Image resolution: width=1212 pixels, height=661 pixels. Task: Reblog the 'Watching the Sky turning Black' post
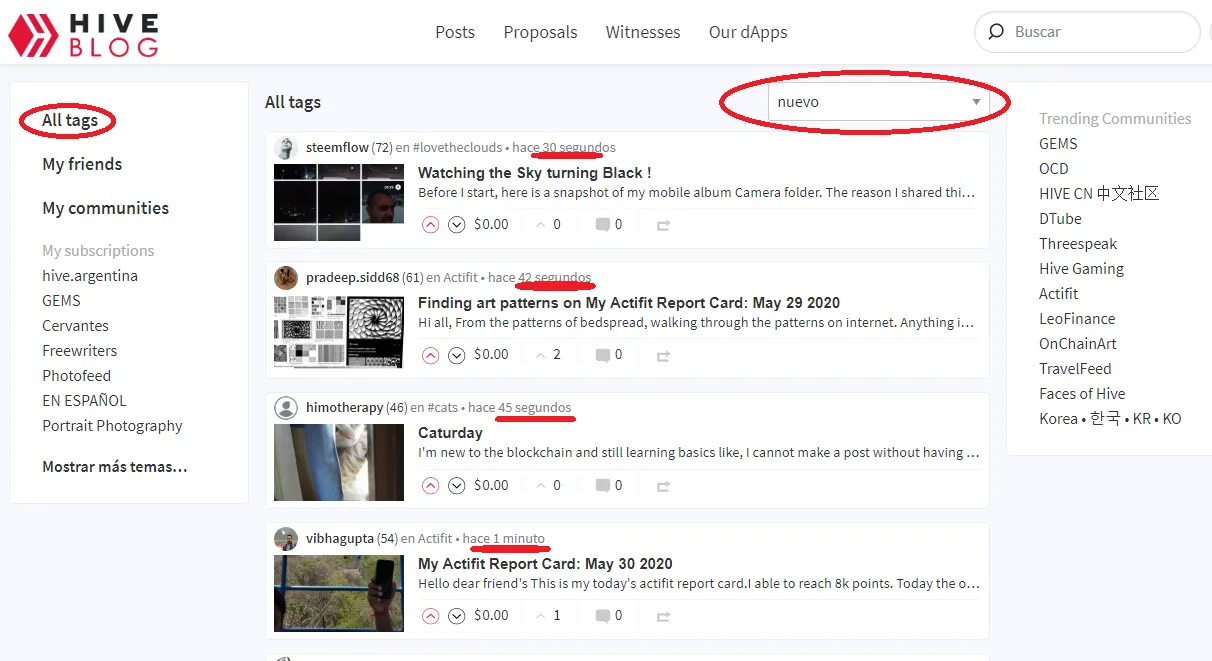tap(663, 226)
